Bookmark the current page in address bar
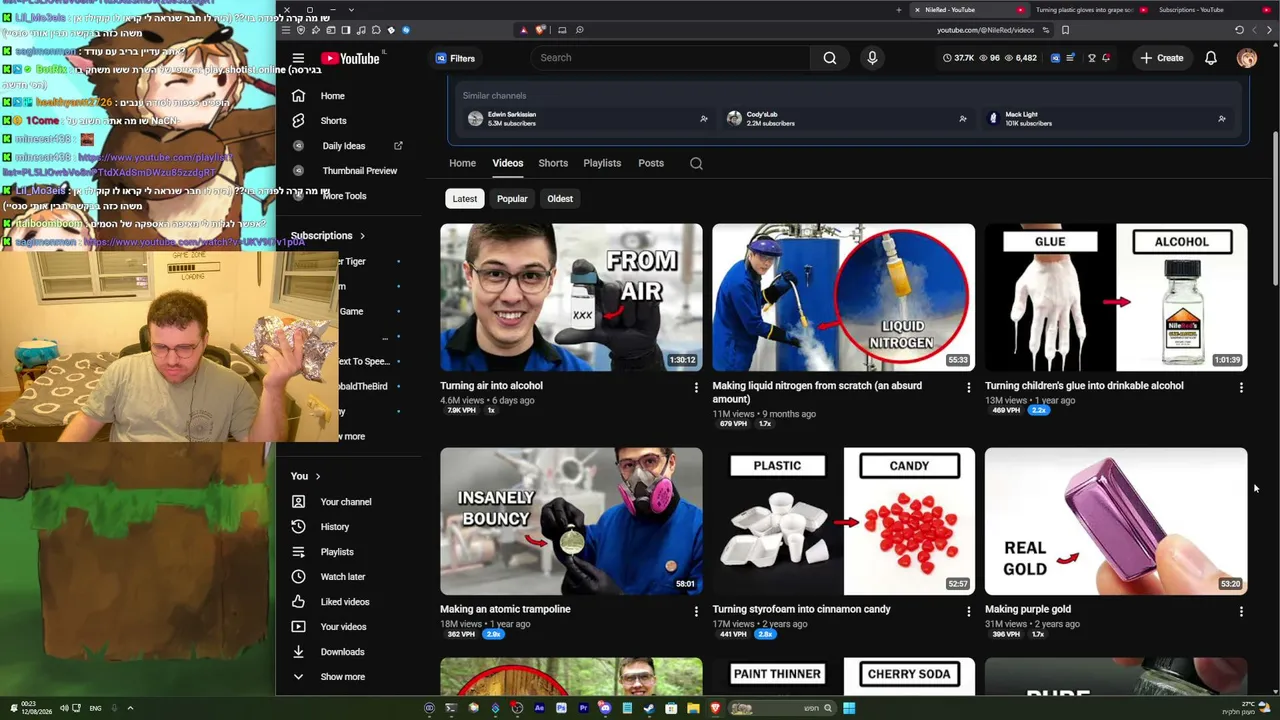1280x720 pixels. click(1065, 30)
